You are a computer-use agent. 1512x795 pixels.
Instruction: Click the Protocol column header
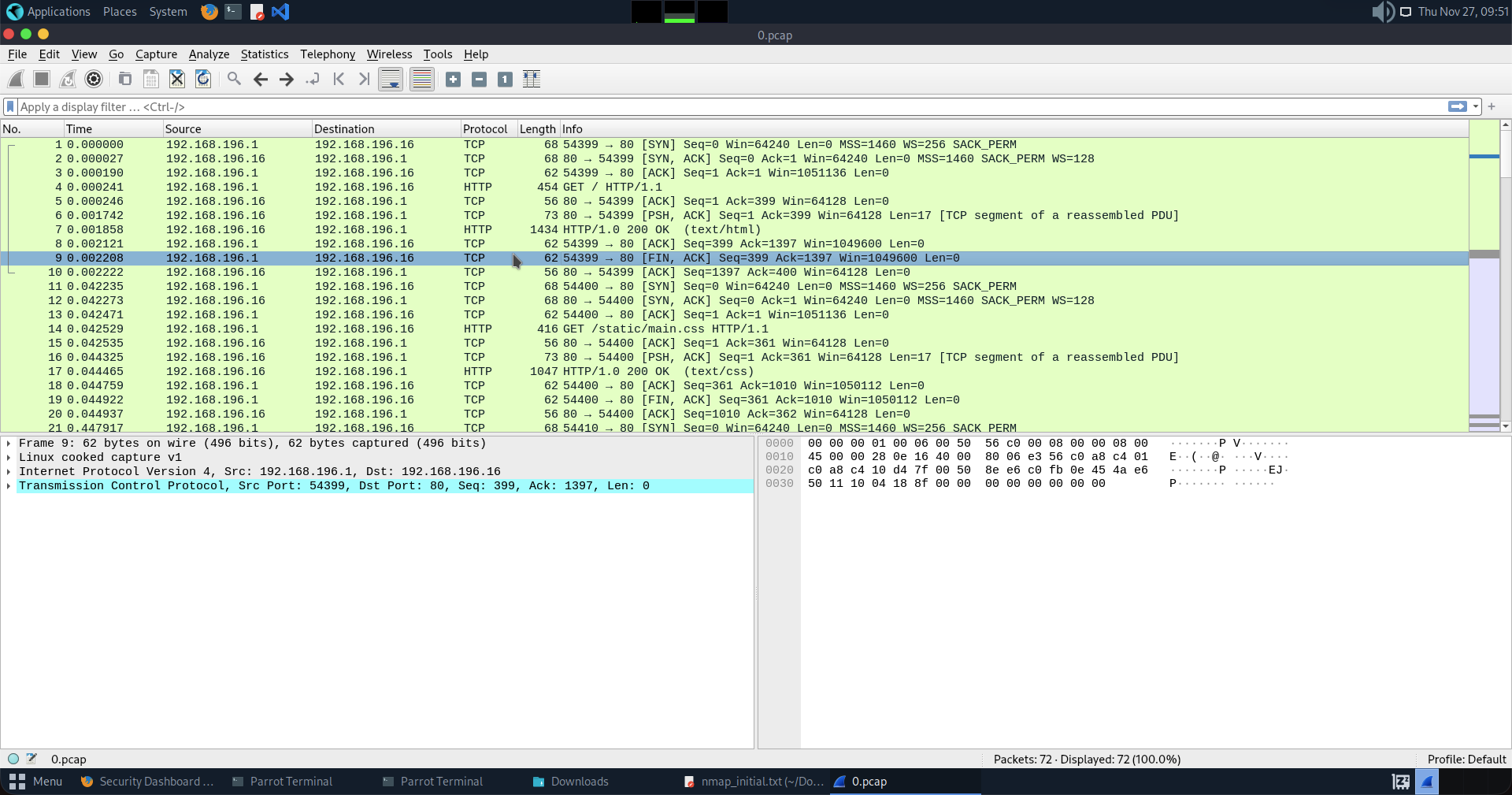pyautogui.click(x=485, y=129)
